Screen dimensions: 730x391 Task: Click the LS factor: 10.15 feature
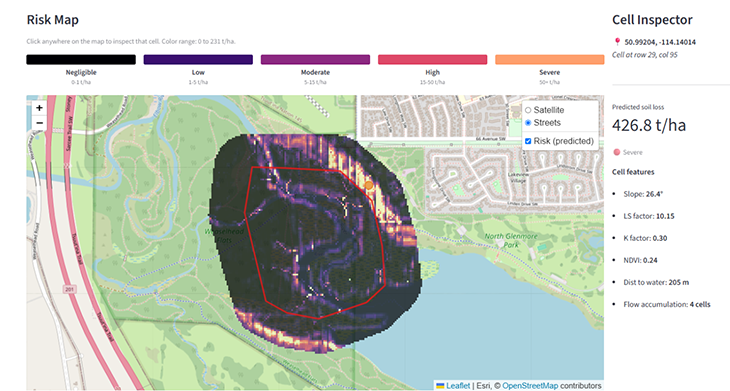coord(649,216)
